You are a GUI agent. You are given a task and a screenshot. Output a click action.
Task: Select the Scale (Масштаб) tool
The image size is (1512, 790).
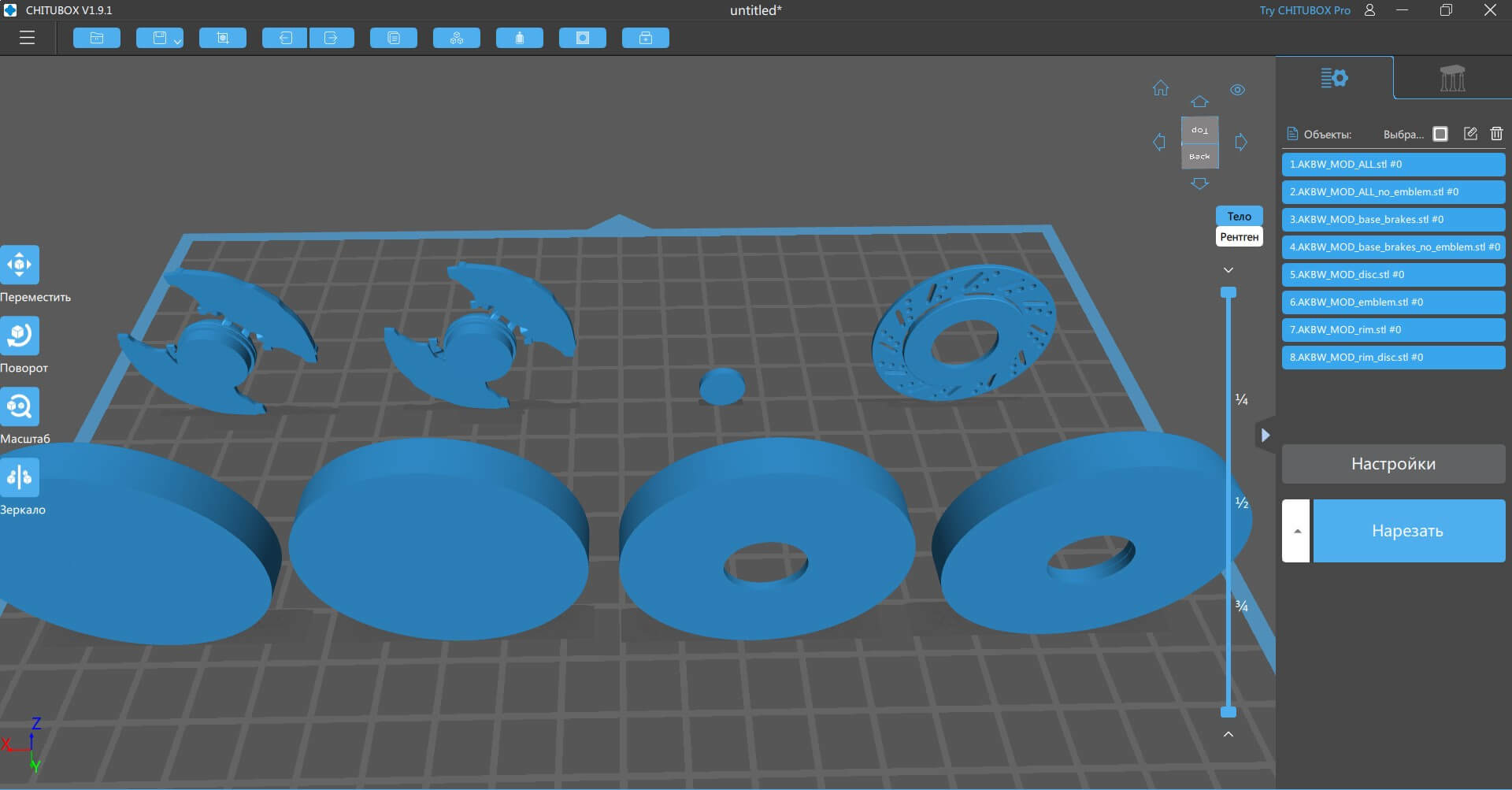pyautogui.click(x=20, y=406)
